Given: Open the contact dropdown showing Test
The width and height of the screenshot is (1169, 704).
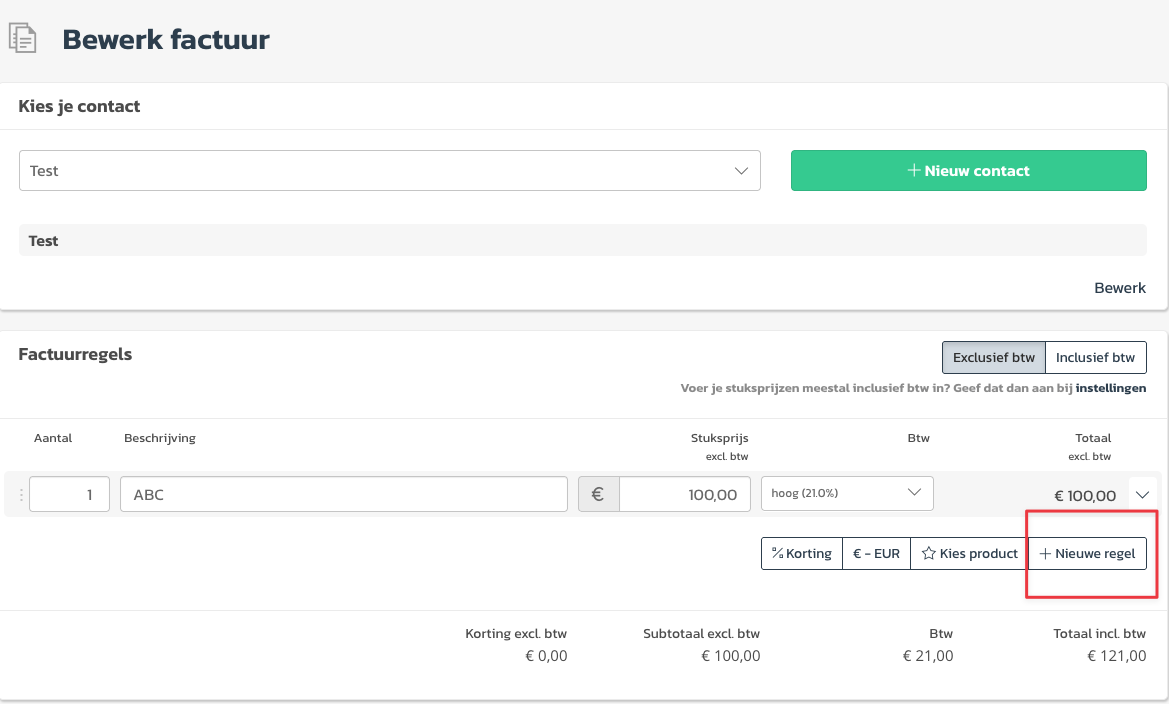Looking at the screenshot, I should tap(389, 171).
